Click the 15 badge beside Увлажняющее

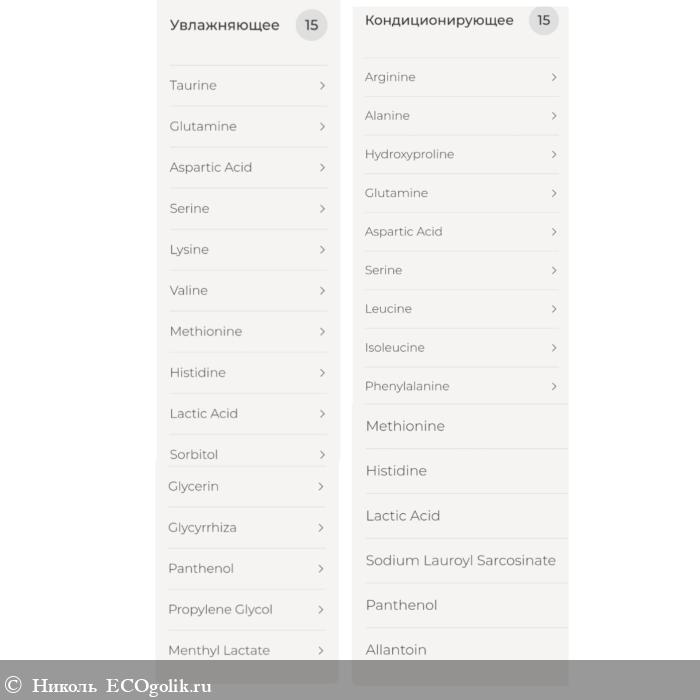[x=311, y=25]
